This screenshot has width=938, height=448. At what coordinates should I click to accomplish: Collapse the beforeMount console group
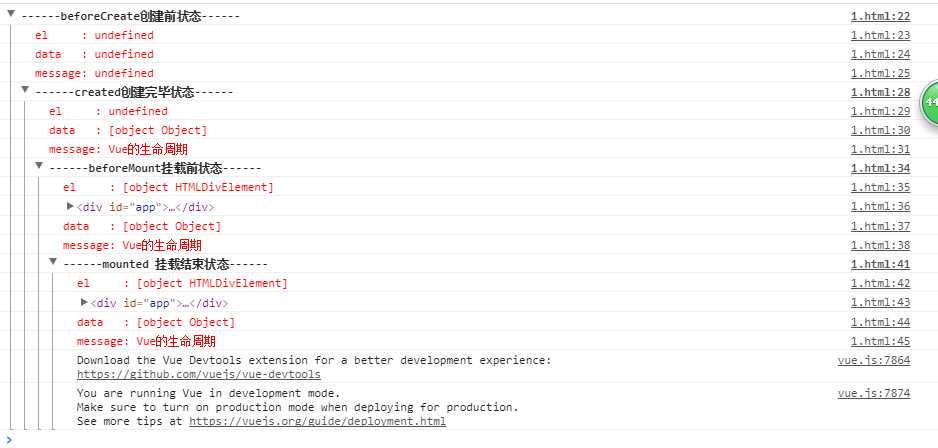click(x=39, y=167)
